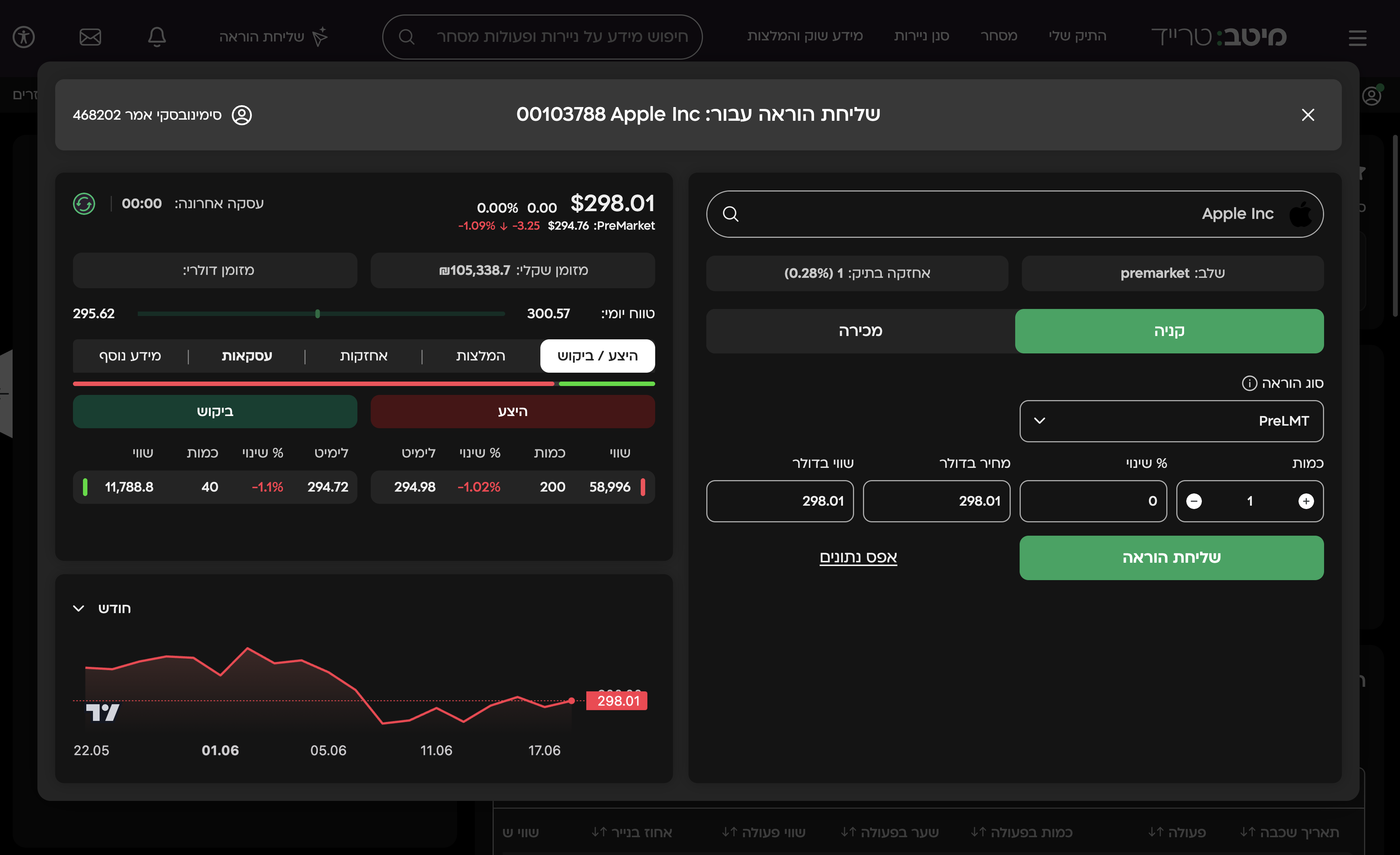
Task: Click the price in dollars input field
Action: 936,501
